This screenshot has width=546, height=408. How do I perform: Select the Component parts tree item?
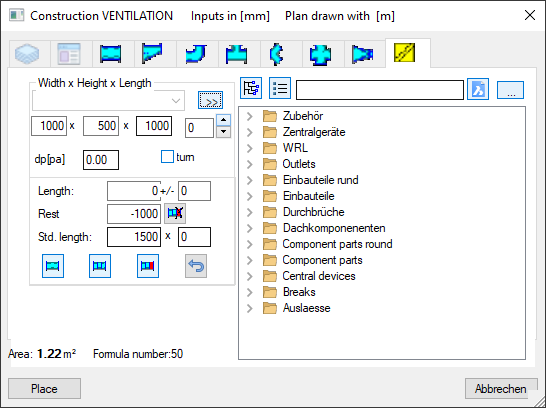(322, 260)
